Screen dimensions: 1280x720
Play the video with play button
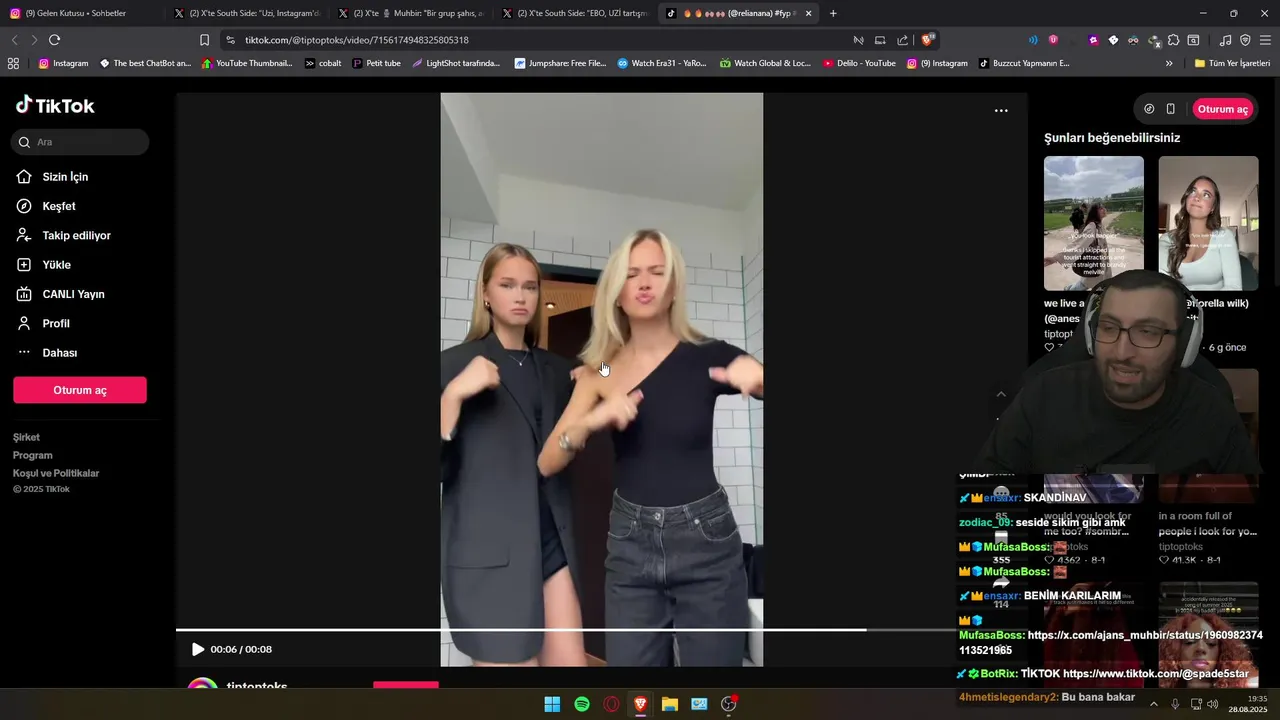point(198,650)
